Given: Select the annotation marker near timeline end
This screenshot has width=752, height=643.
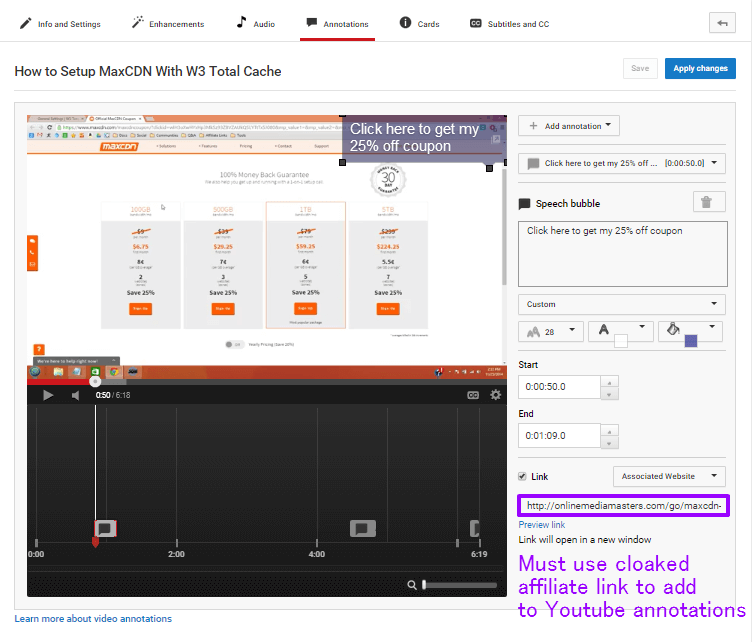Looking at the screenshot, I should pyautogui.click(x=474, y=528).
